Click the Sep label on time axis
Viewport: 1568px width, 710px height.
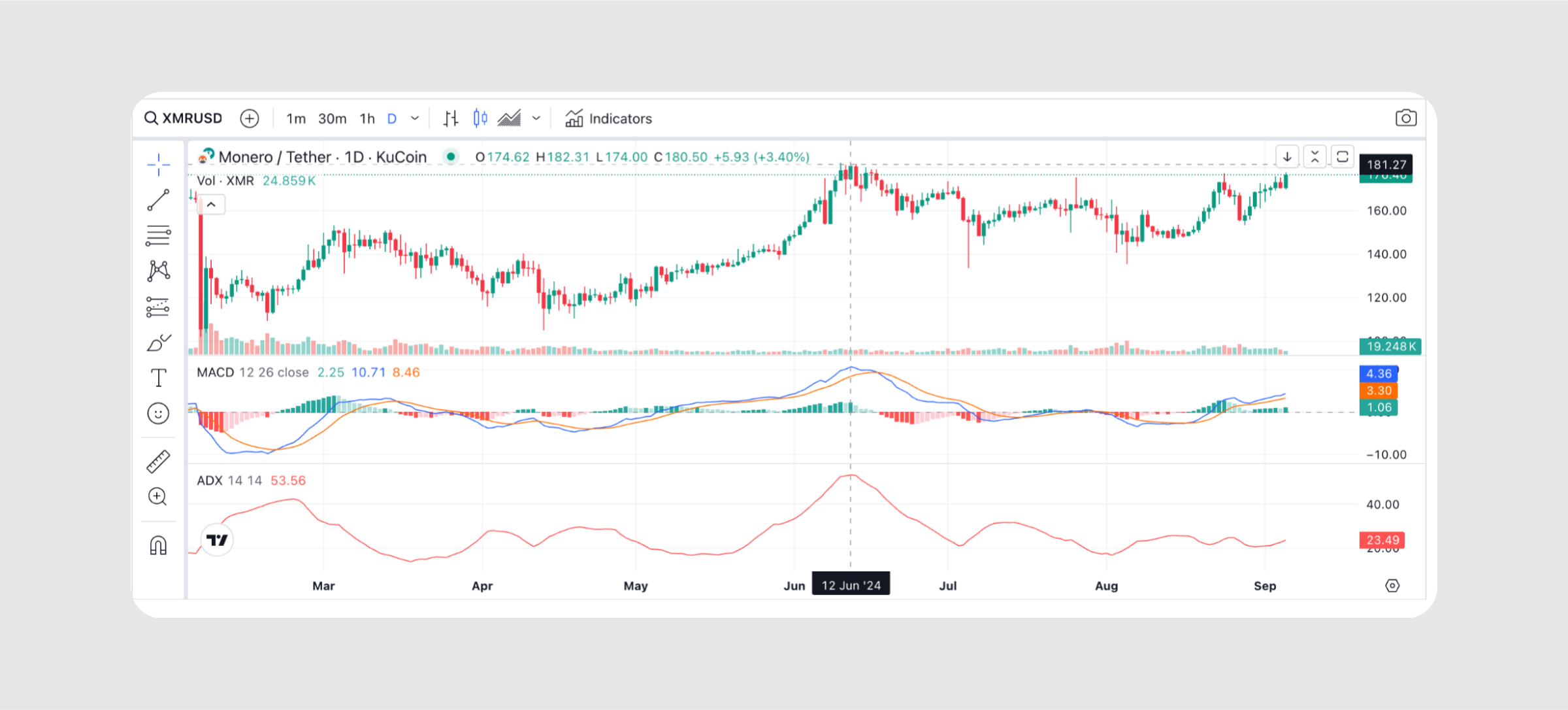click(x=1265, y=586)
